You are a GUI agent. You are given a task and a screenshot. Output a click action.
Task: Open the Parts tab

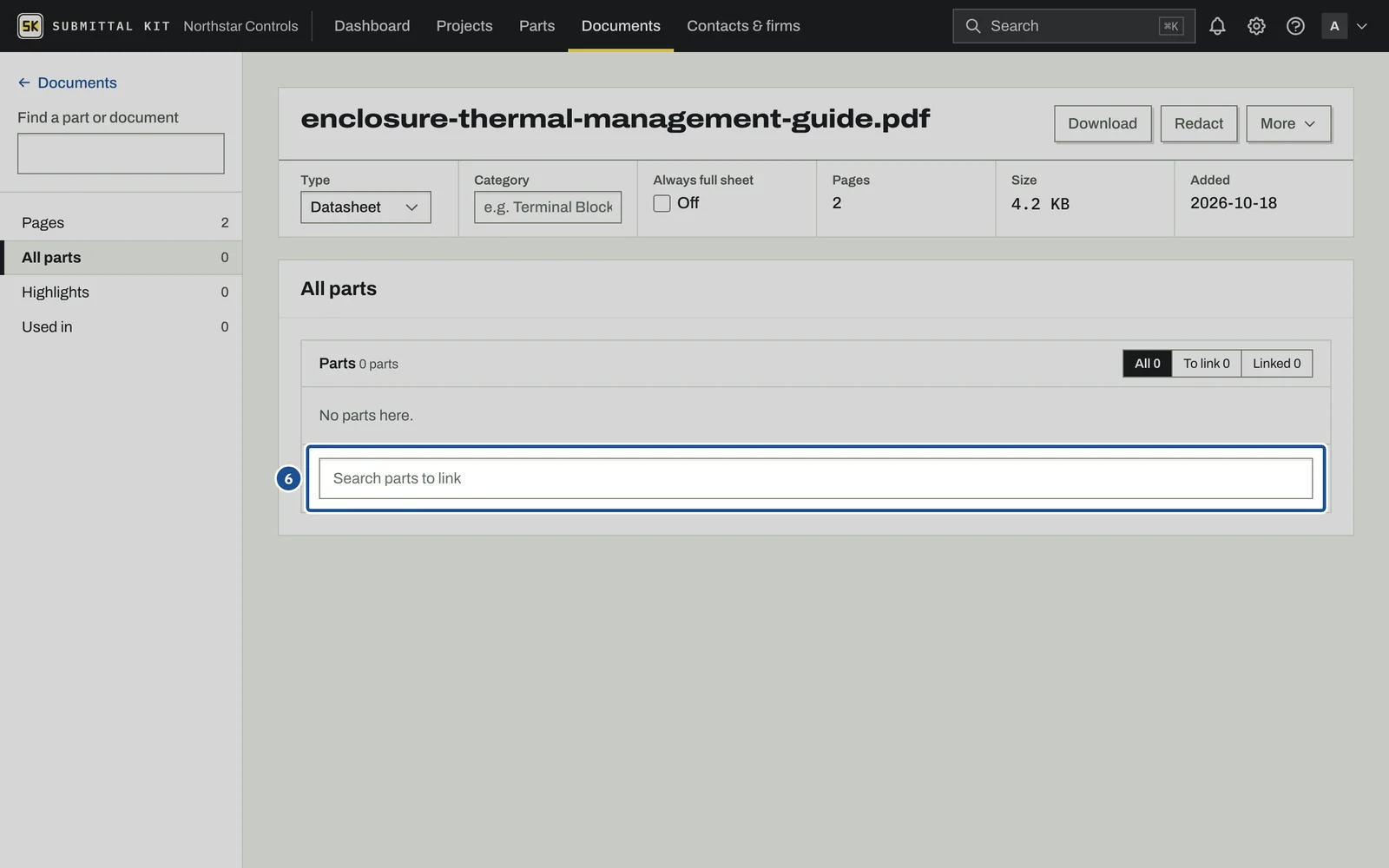[x=537, y=26]
